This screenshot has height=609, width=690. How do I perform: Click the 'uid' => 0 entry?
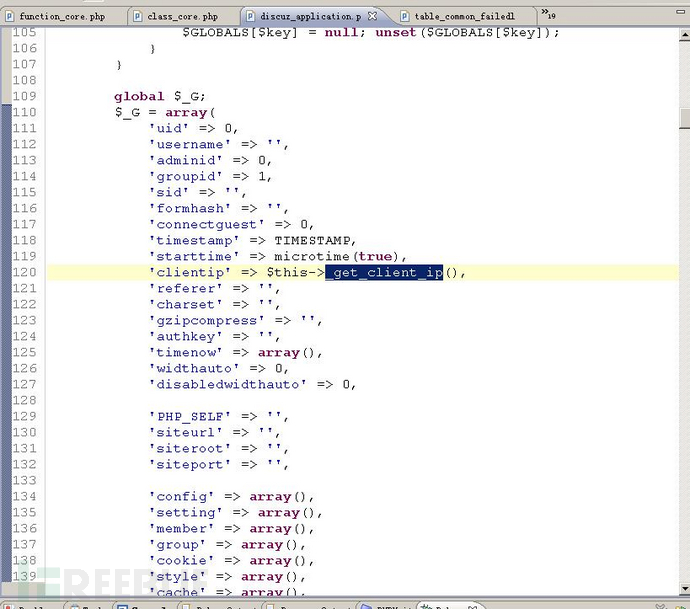(x=193, y=128)
